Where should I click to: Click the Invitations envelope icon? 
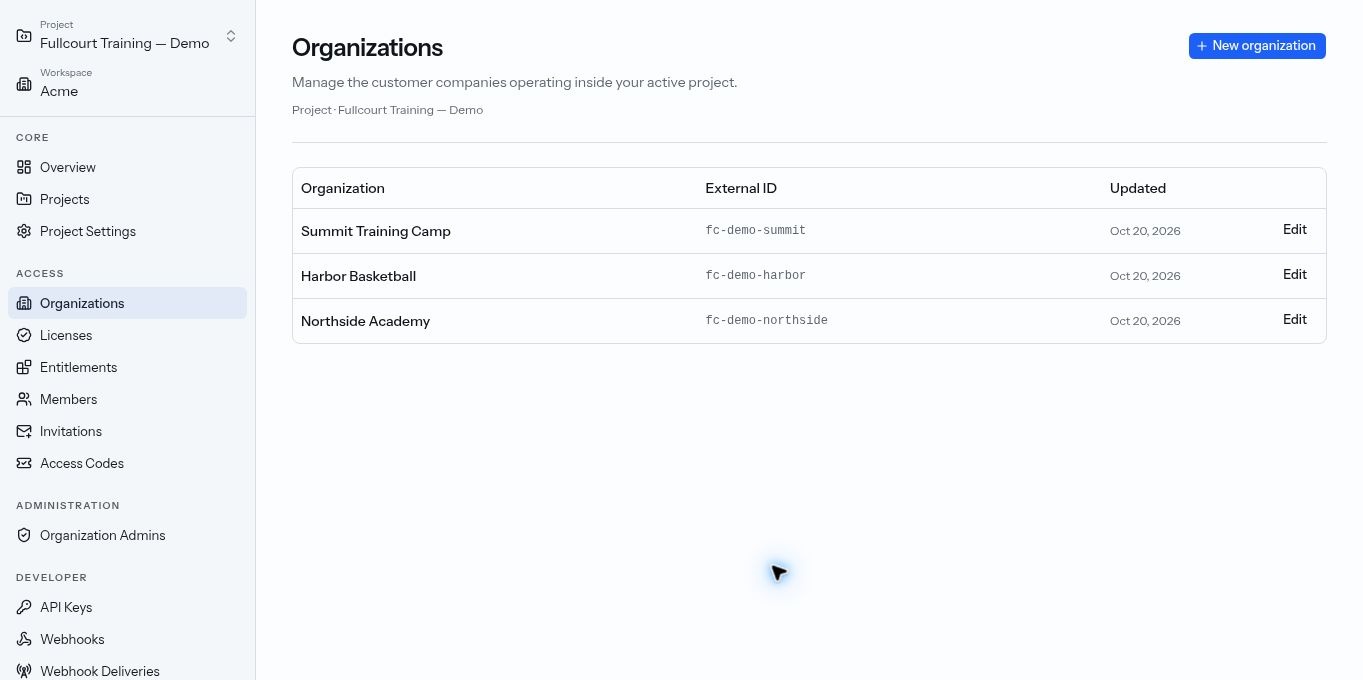tap(24, 431)
